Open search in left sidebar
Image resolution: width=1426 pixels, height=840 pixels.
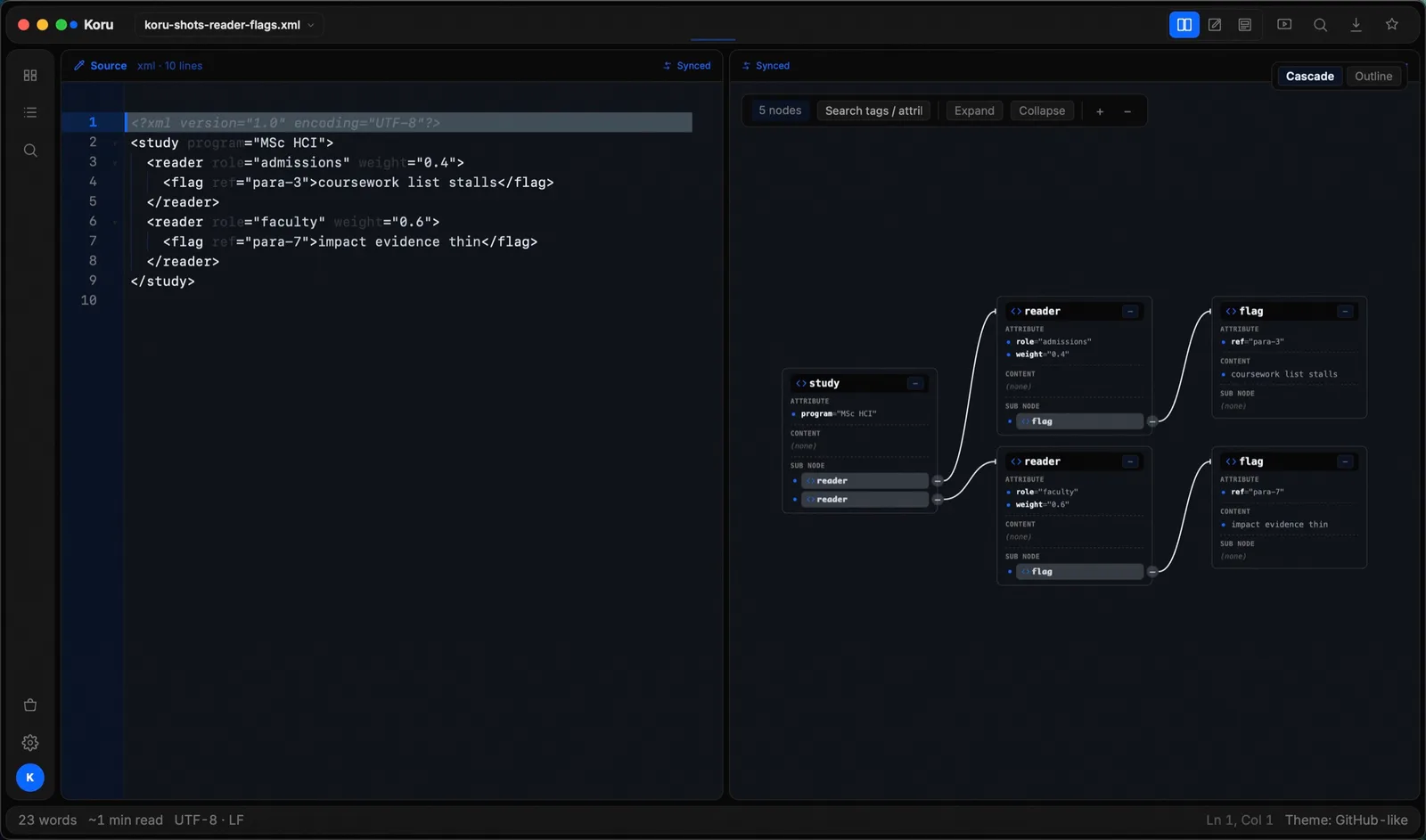(30, 151)
